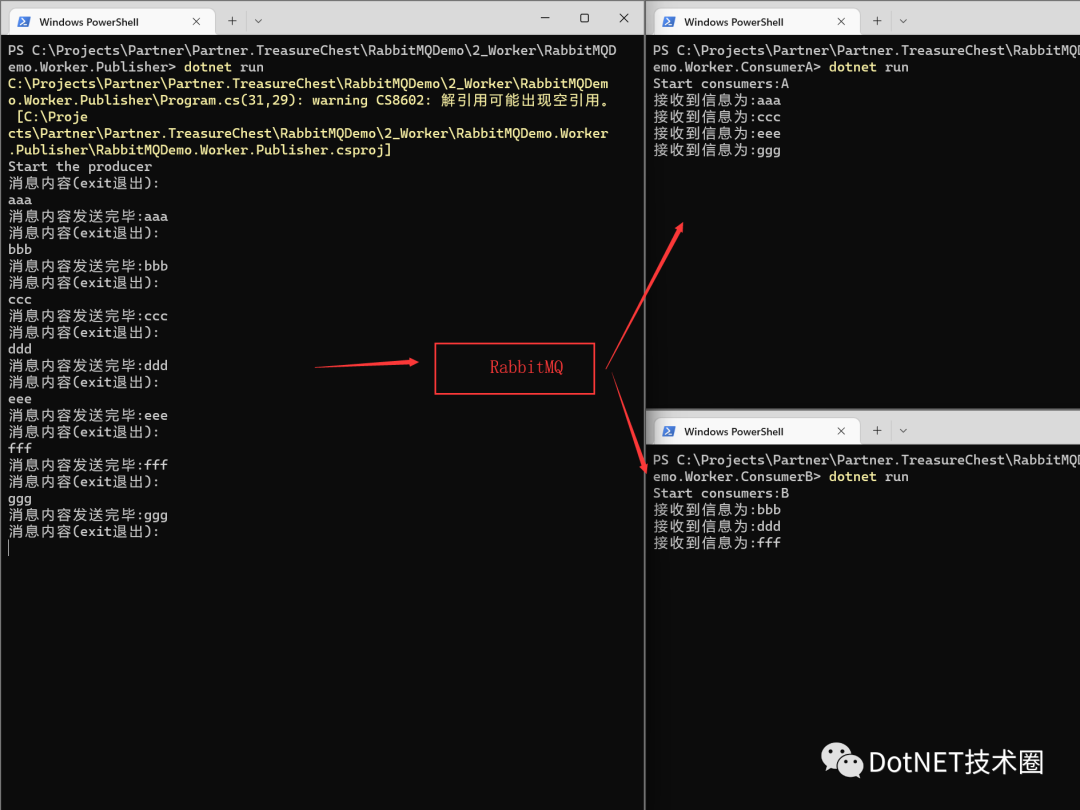Click '接收到信息为:ggg' in ConsumerA
The width and height of the screenshot is (1080, 810).
pyautogui.click(x=717, y=150)
